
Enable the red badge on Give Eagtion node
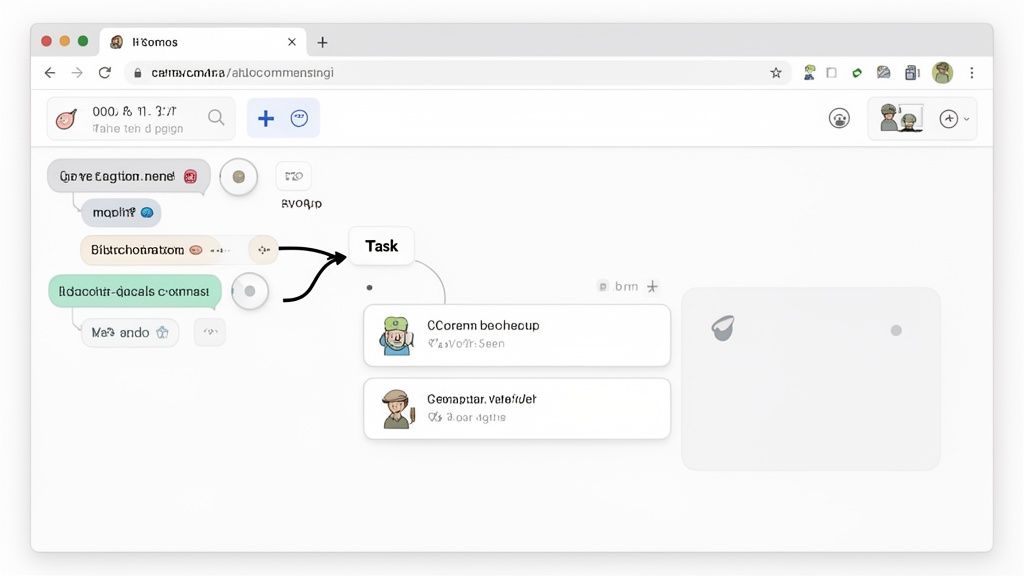pos(190,176)
